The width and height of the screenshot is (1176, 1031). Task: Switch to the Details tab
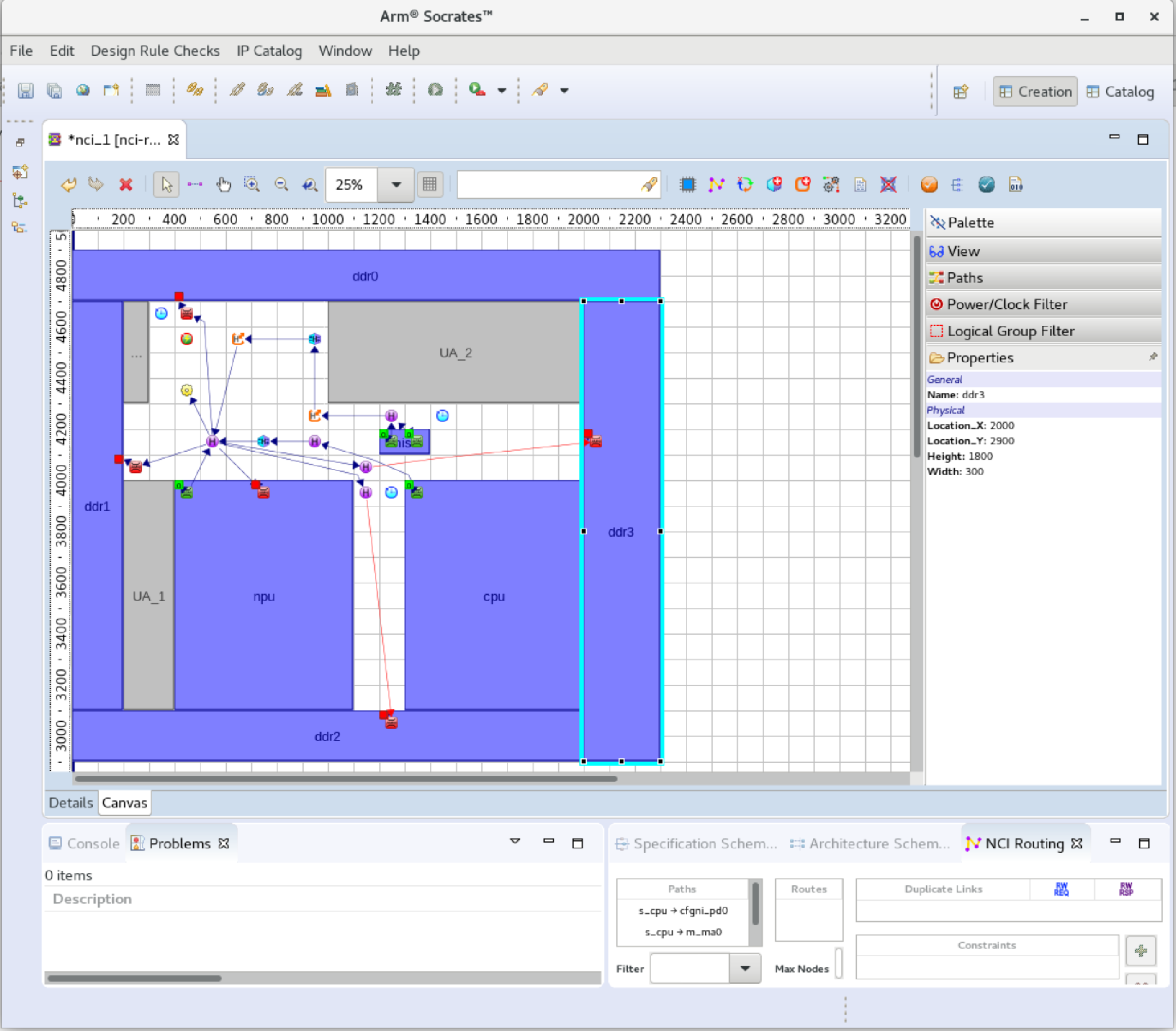[71, 803]
